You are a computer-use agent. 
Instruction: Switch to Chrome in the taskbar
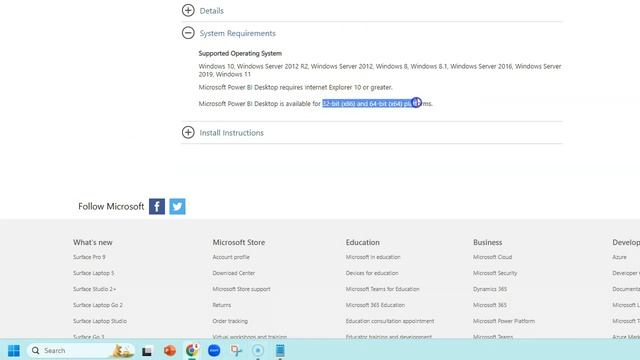(x=192, y=350)
